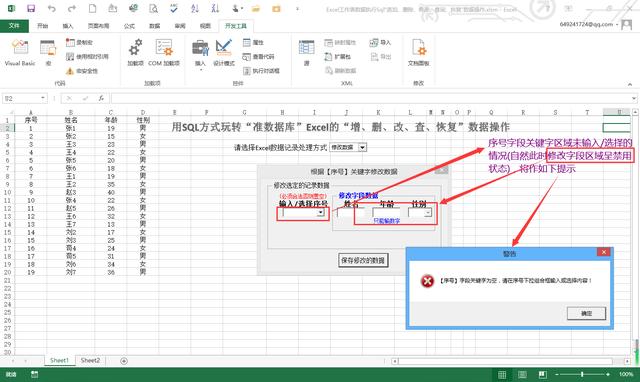Screen dimensions: 640x382
Task: Save the workbook from quick access toolbar
Action: click(x=31, y=8)
